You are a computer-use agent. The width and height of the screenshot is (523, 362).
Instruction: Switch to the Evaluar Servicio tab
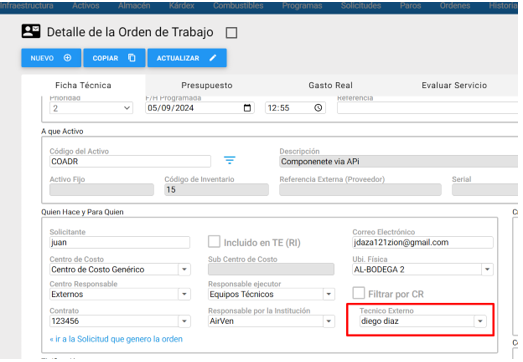coord(454,85)
